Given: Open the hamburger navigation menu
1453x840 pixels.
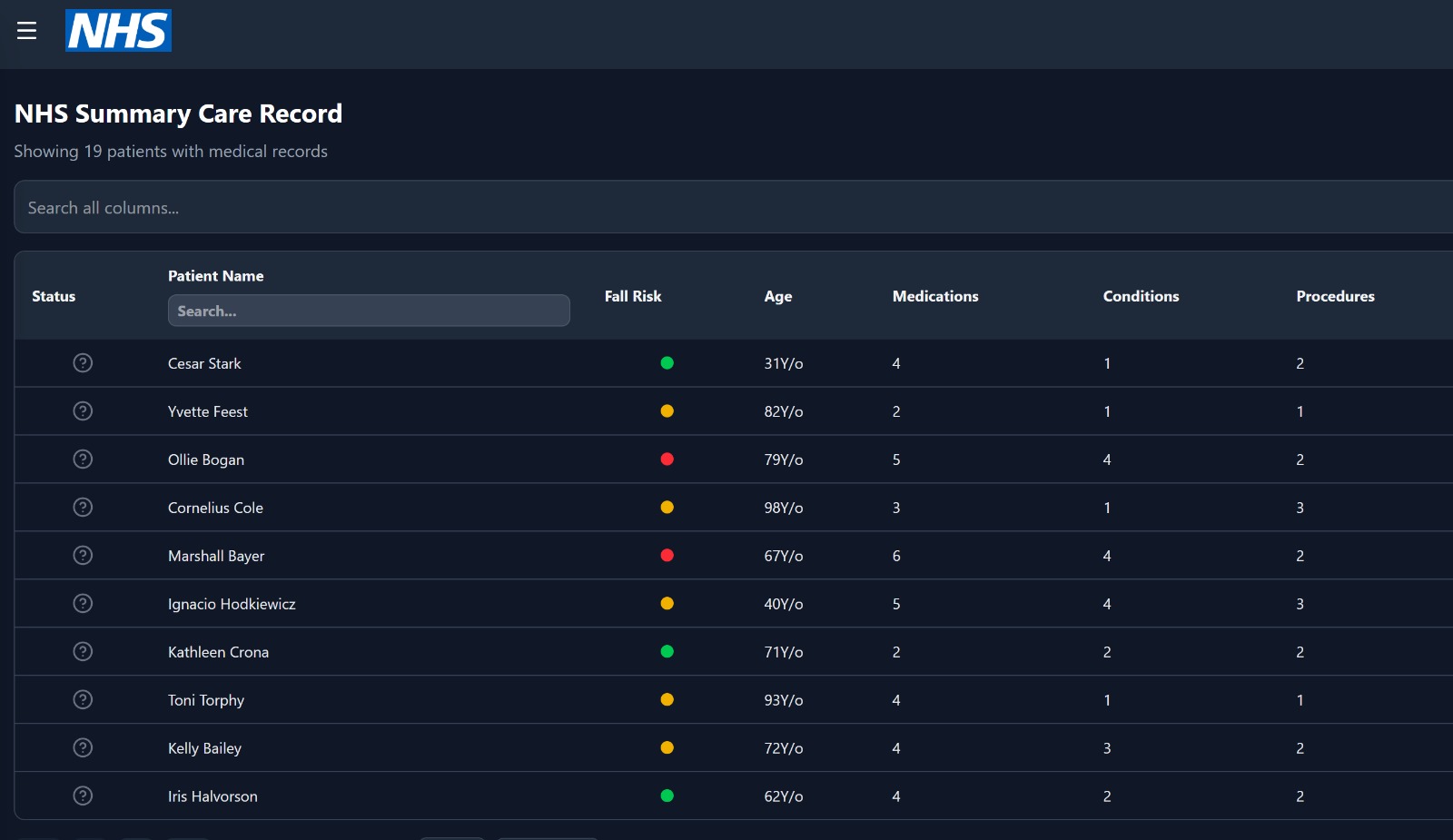Looking at the screenshot, I should pyautogui.click(x=27, y=31).
